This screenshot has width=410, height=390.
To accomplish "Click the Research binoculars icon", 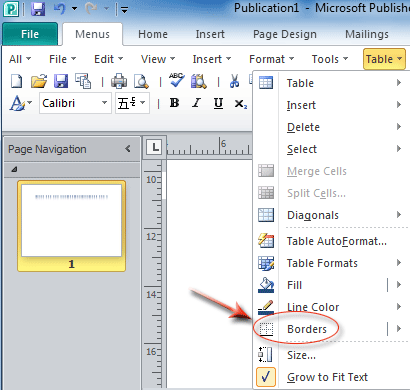I will pyautogui.click(x=199, y=81).
